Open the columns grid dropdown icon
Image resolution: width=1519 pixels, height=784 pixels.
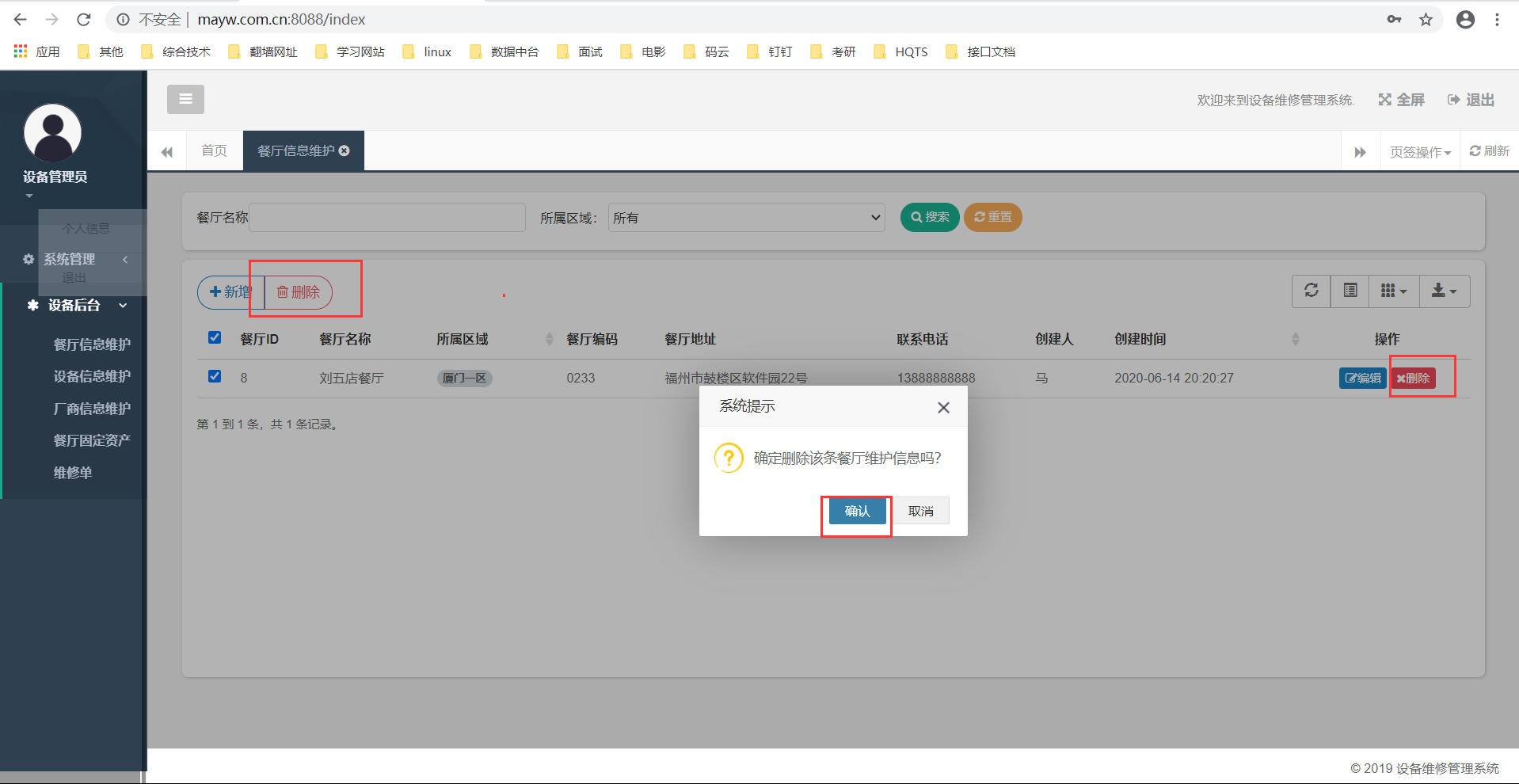tap(1394, 291)
